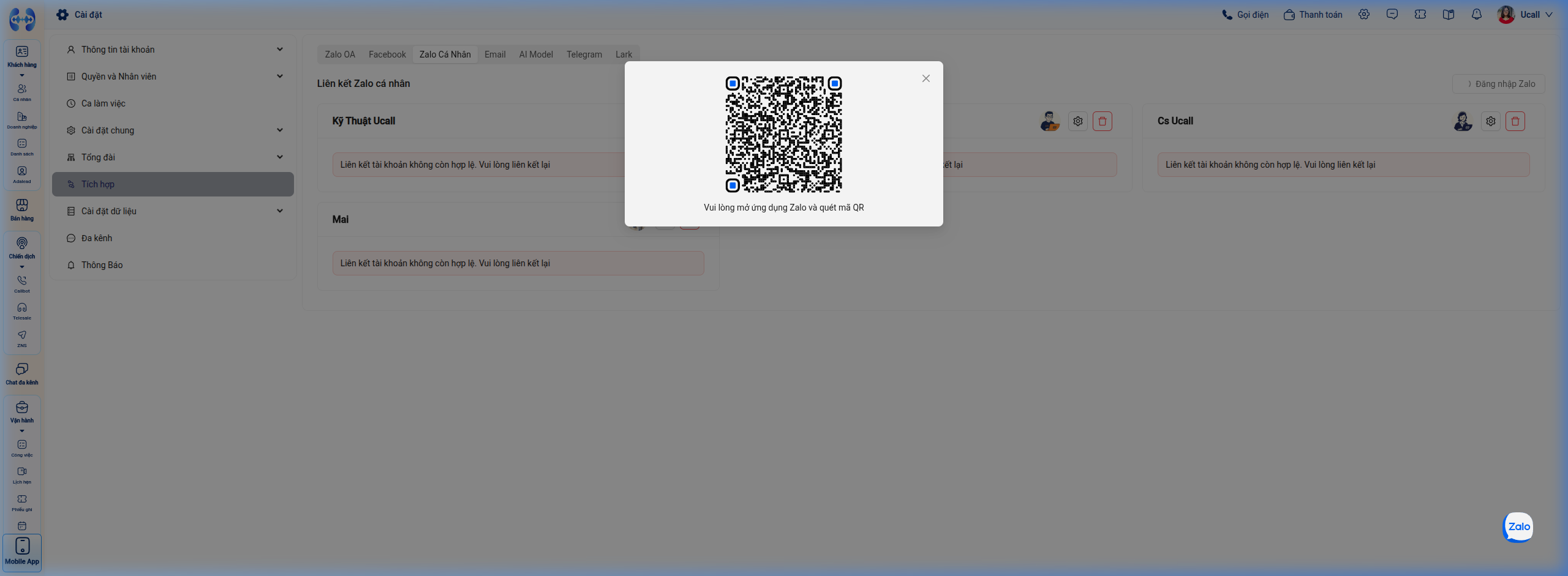The width and height of the screenshot is (1568, 576).
Task: Expand Quyền và Nhân viên section
Action: 173,77
